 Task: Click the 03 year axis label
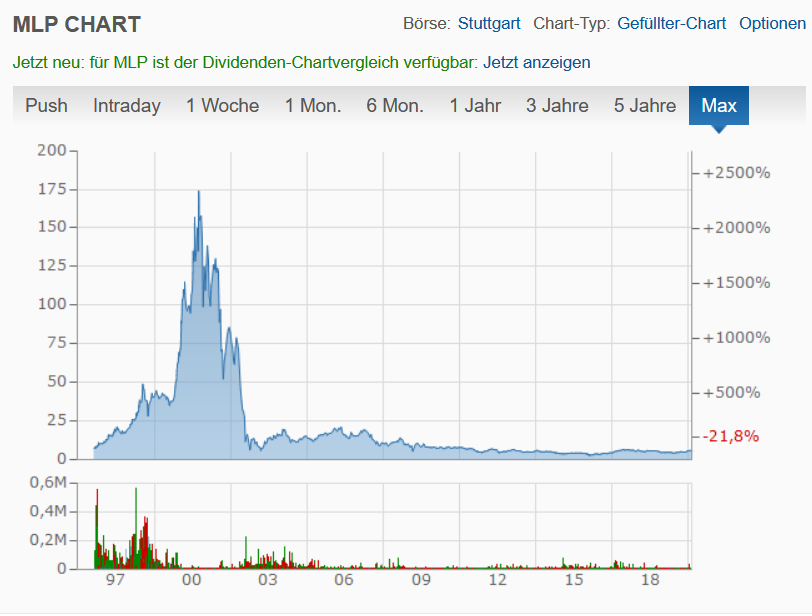268,580
